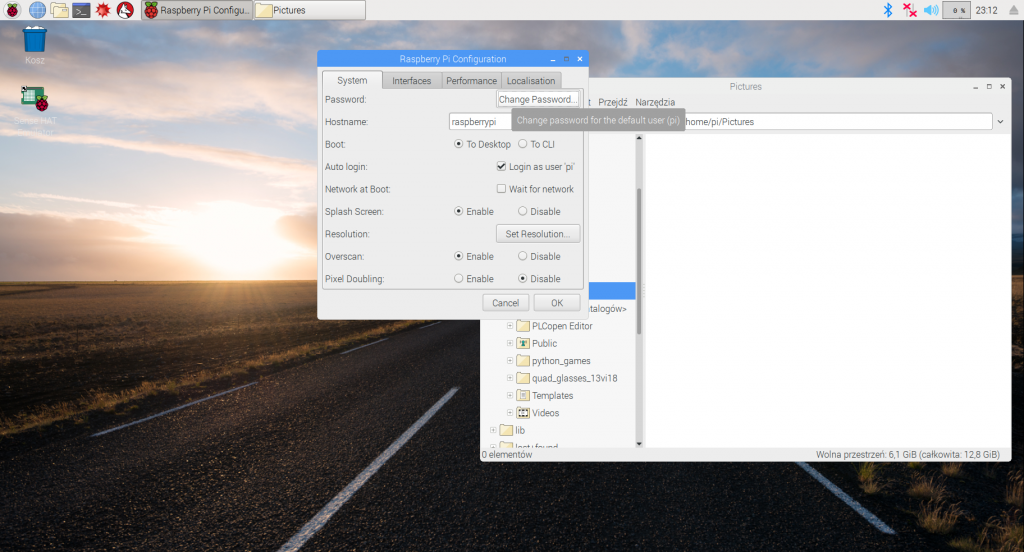The width and height of the screenshot is (1024, 552).
Task: Expand the python_games folder tree node
Action: click(509, 361)
